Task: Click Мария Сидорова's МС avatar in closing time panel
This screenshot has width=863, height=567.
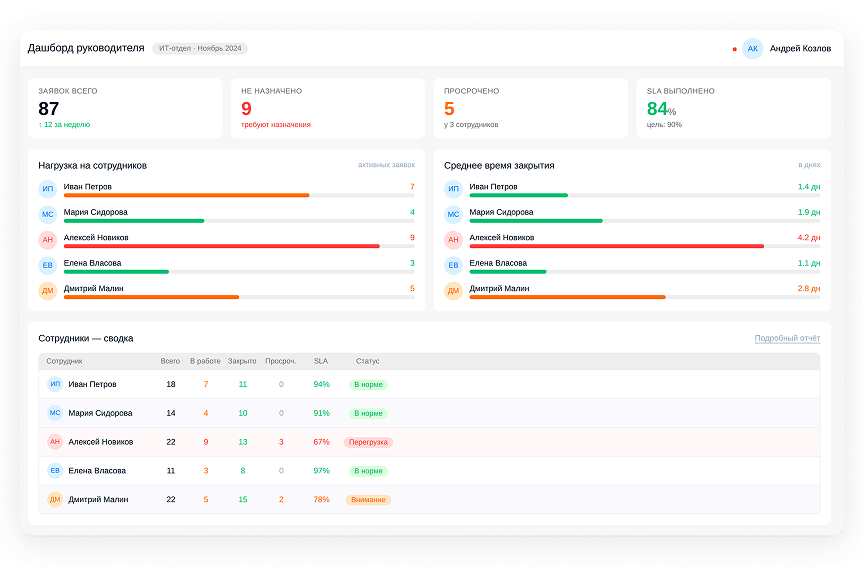Action: click(x=453, y=214)
